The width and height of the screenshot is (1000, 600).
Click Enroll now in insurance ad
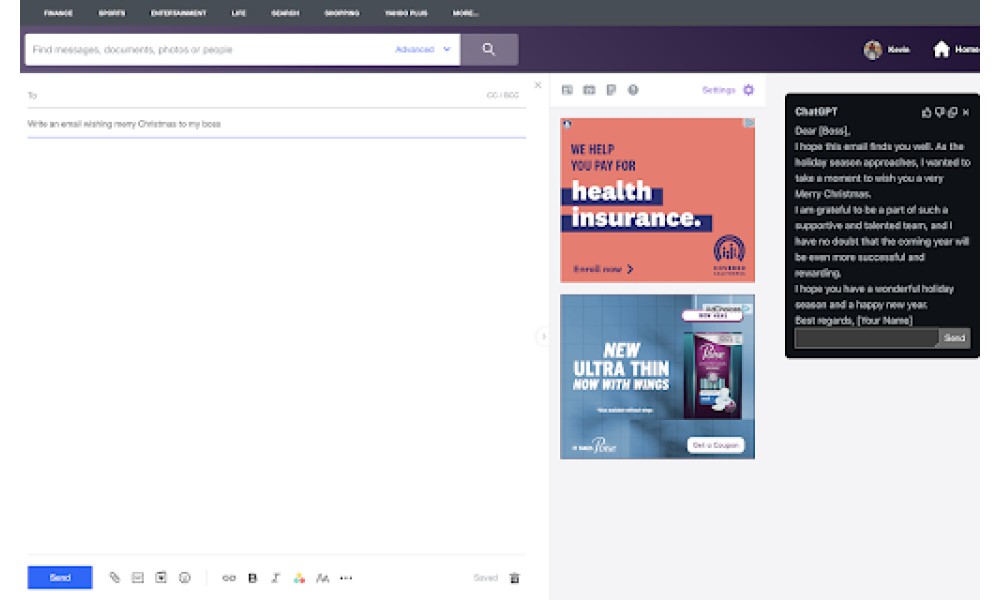coord(603,269)
